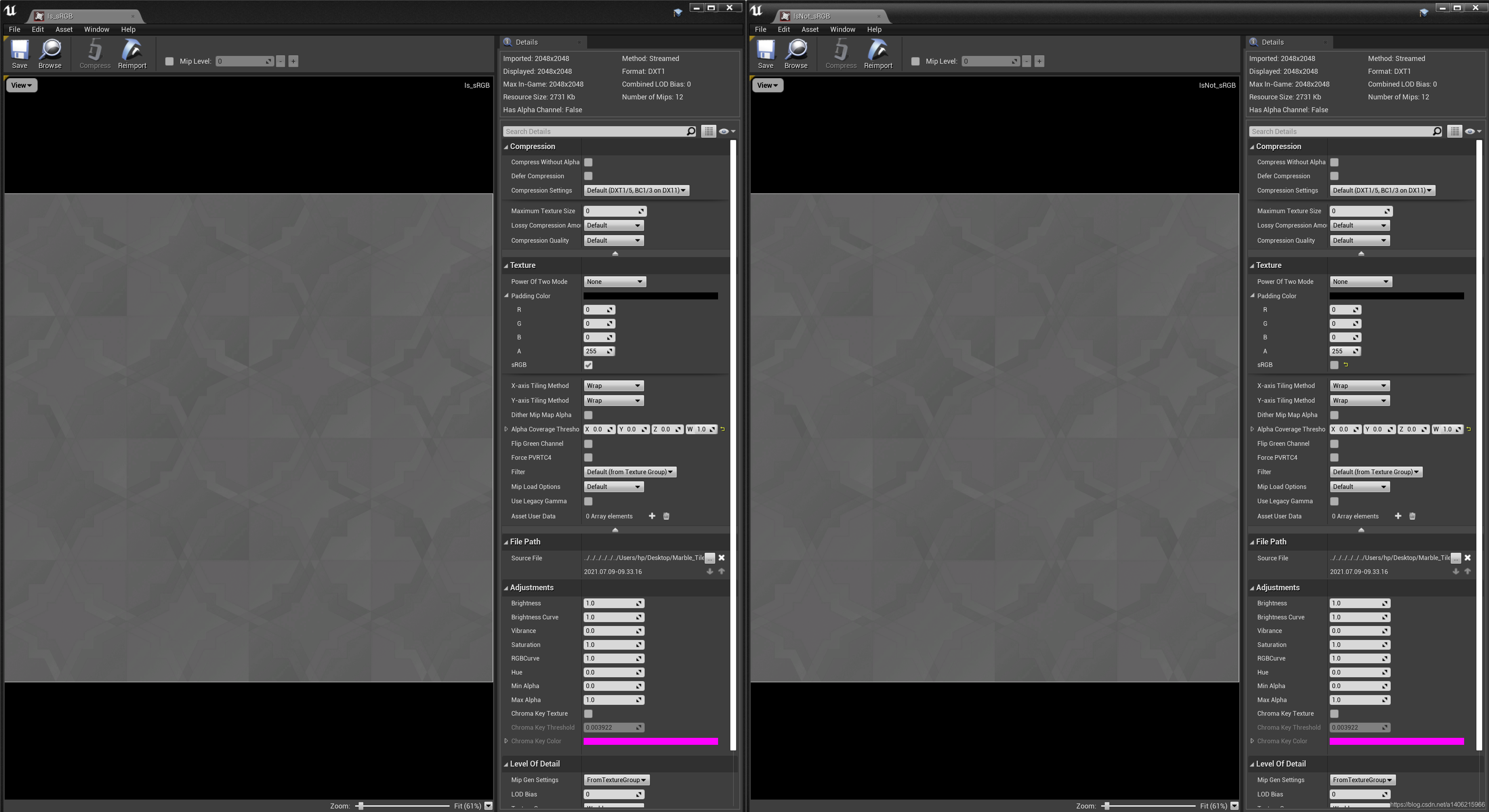
Task: Open Compression Settings dropdown in left panel
Action: click(x=636, y=190)
